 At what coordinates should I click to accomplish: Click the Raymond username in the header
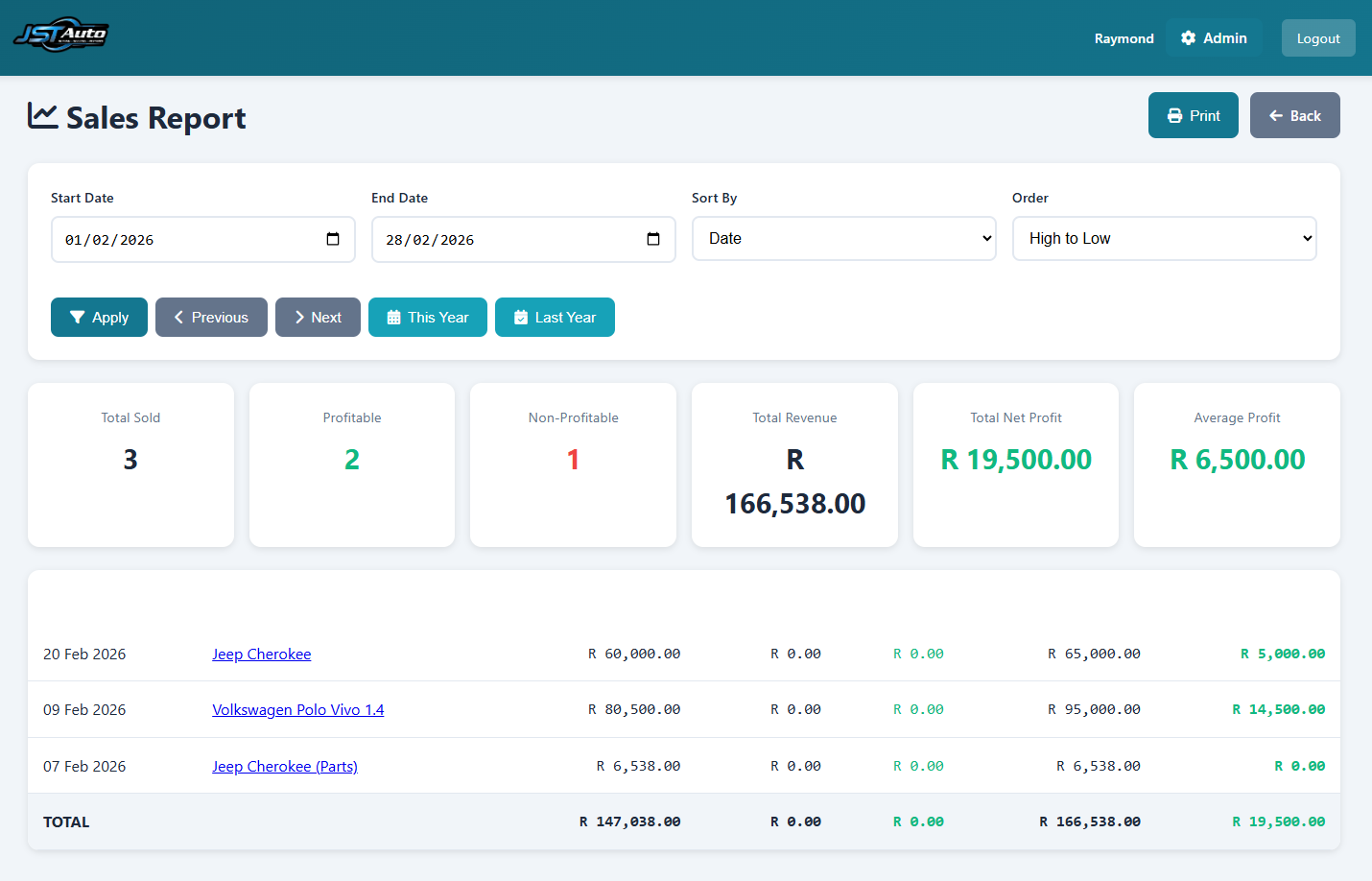pos(1124,38)
